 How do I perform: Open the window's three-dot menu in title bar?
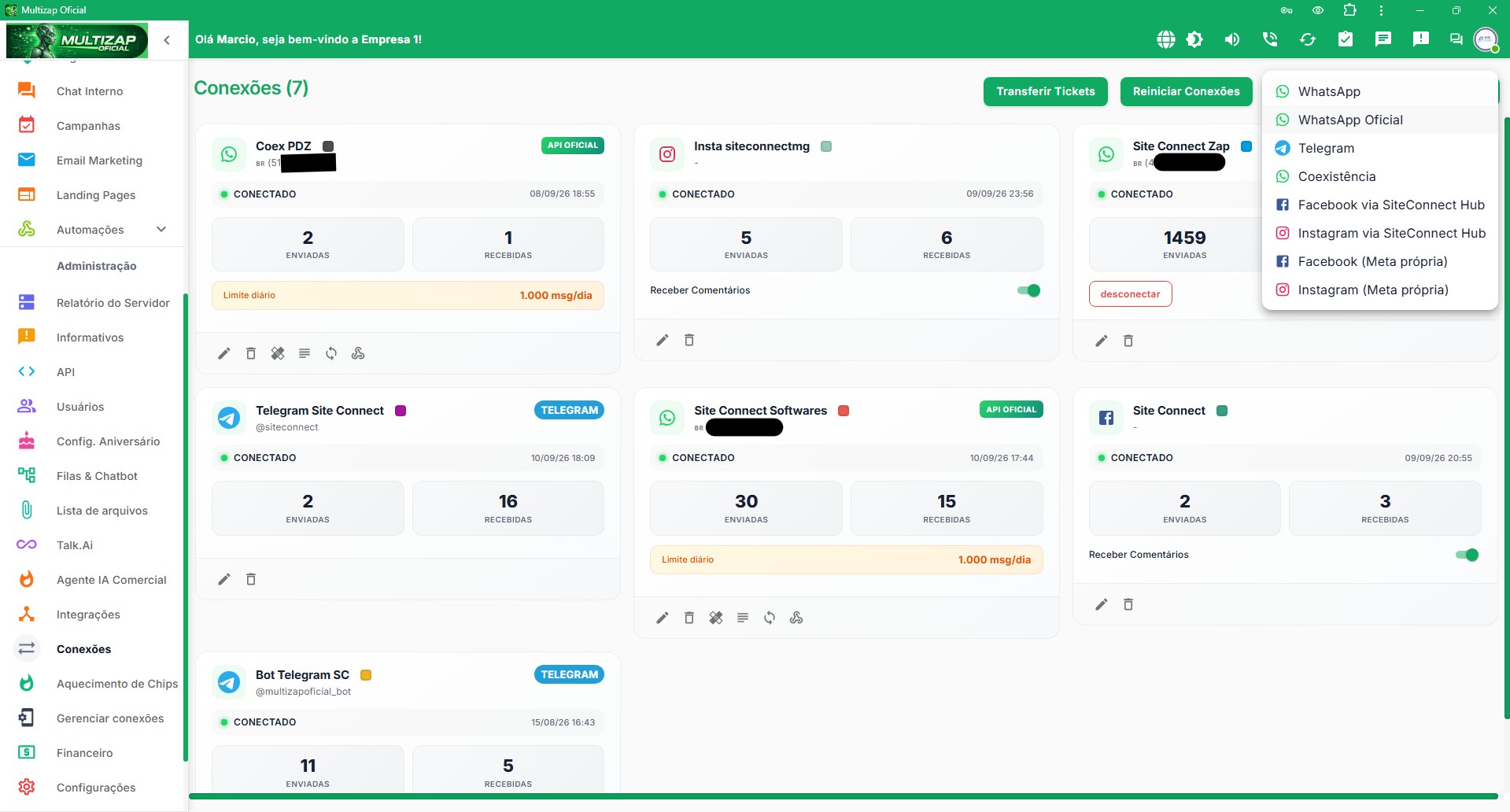coord(1381,10)
